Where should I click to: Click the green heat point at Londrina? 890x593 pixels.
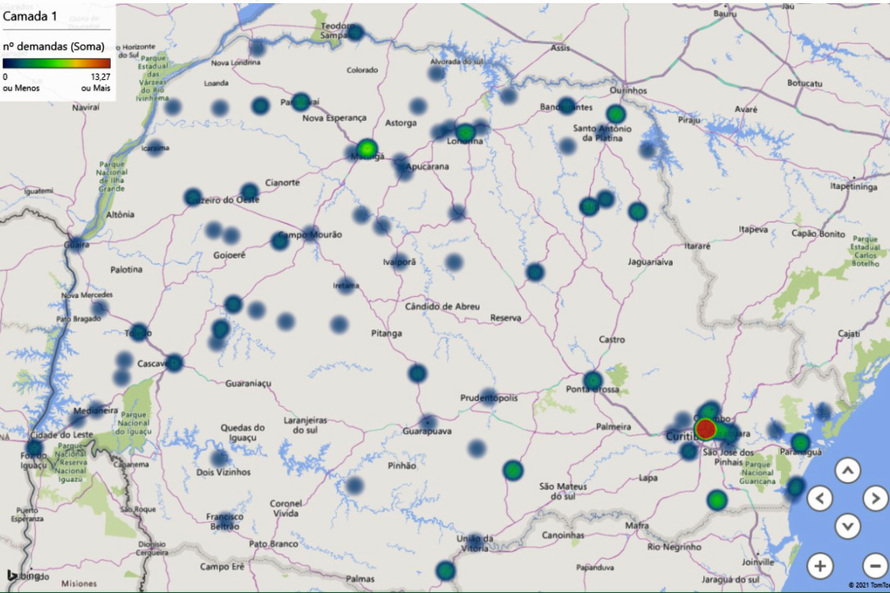pyautogui.click(x=465, y=132)
